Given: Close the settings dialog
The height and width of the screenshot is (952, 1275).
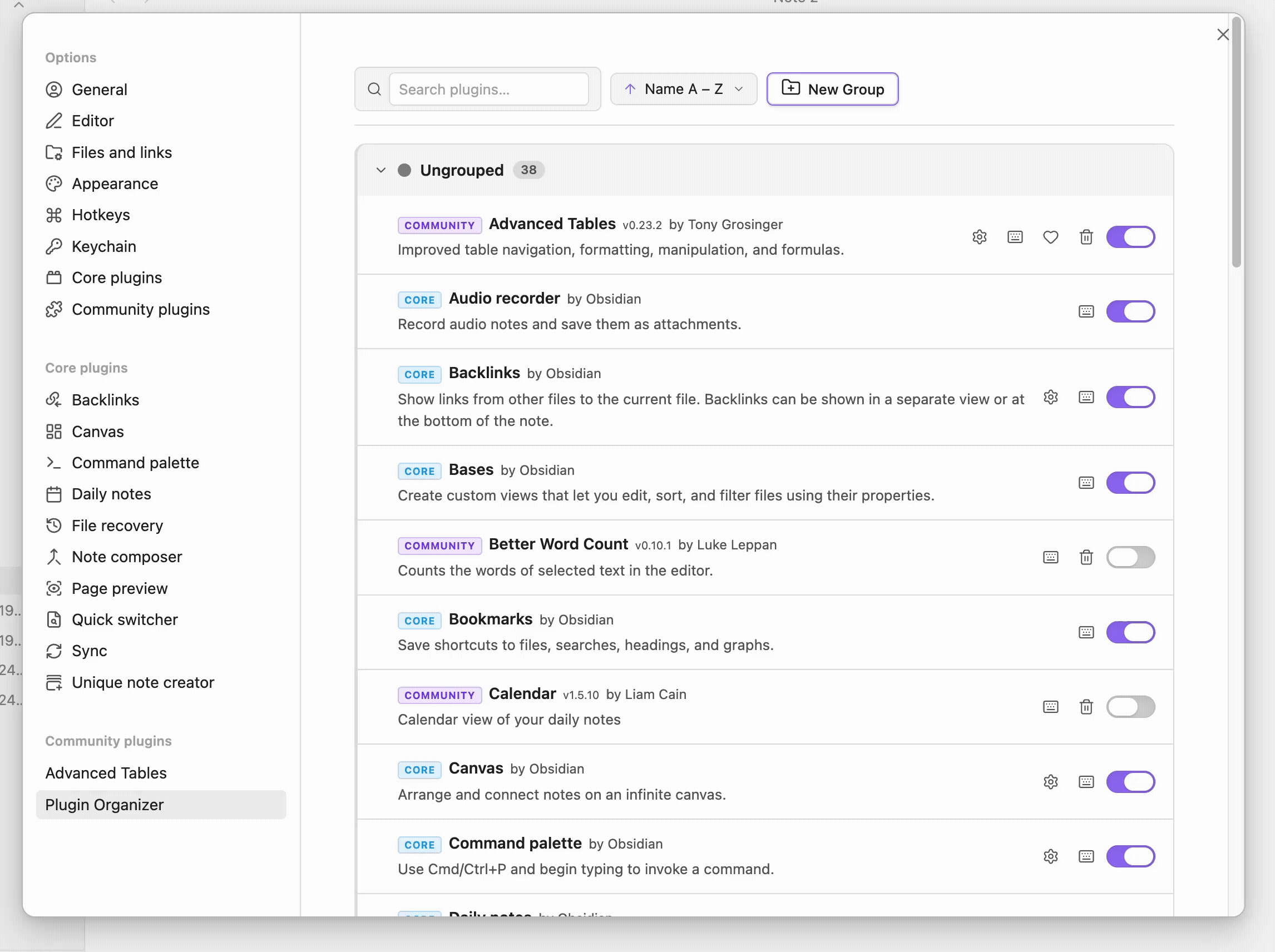Looking at the screenshot, I should [x=1223, y=34].
